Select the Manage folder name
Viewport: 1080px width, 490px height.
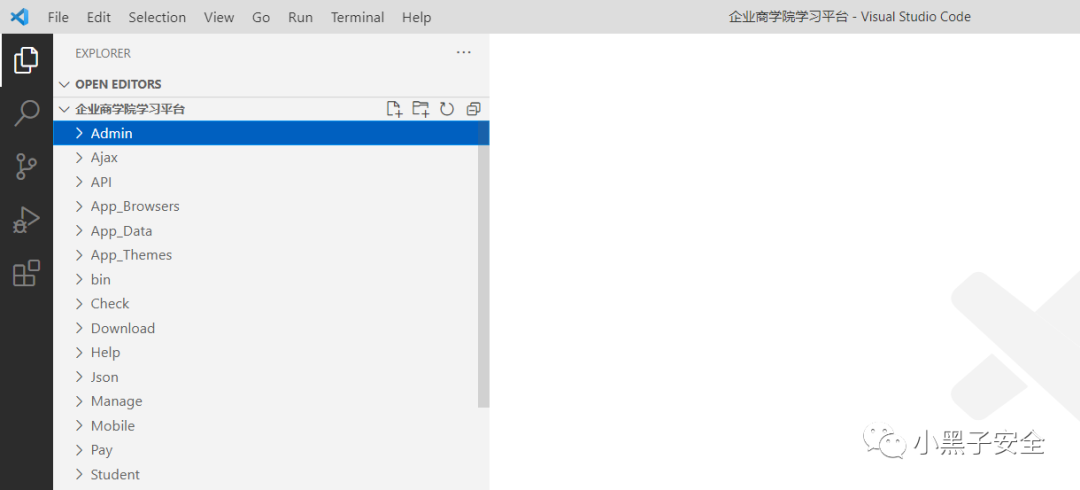pyautogui.click(x=116, y=401)
